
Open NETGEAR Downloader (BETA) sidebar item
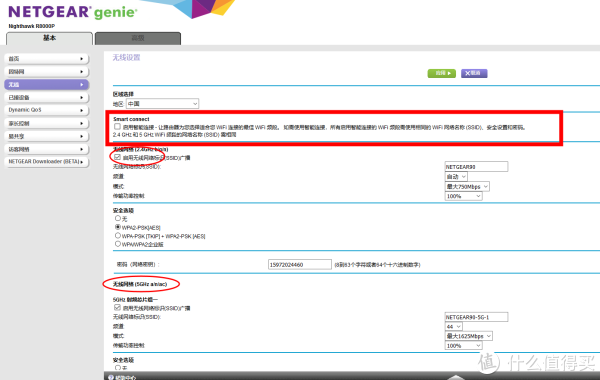(46, 162)
